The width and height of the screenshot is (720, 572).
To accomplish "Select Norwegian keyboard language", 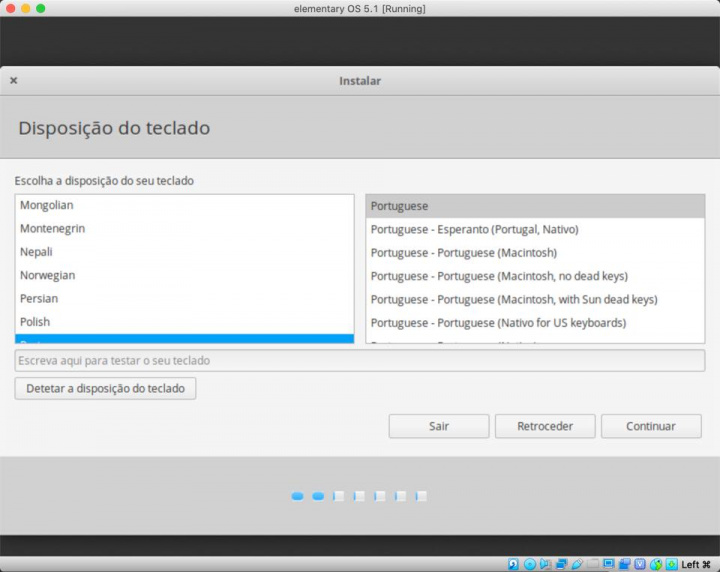I will pyautogui.click(x=47, y=275).
